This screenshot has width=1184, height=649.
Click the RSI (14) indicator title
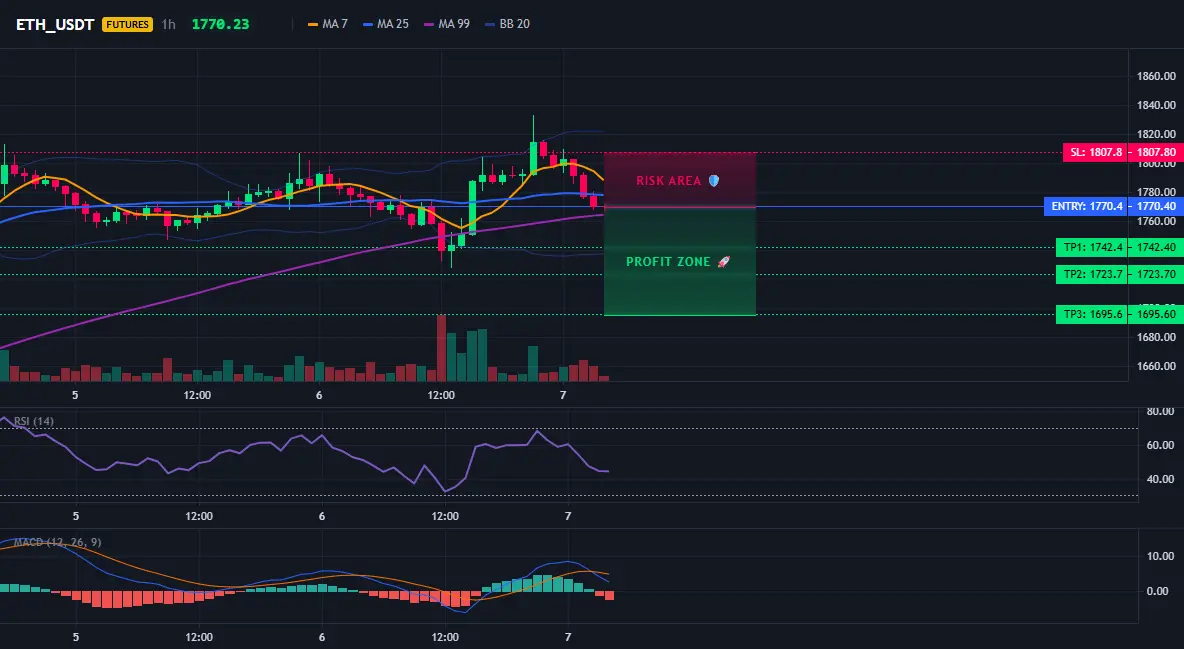(x=34, y=421)
